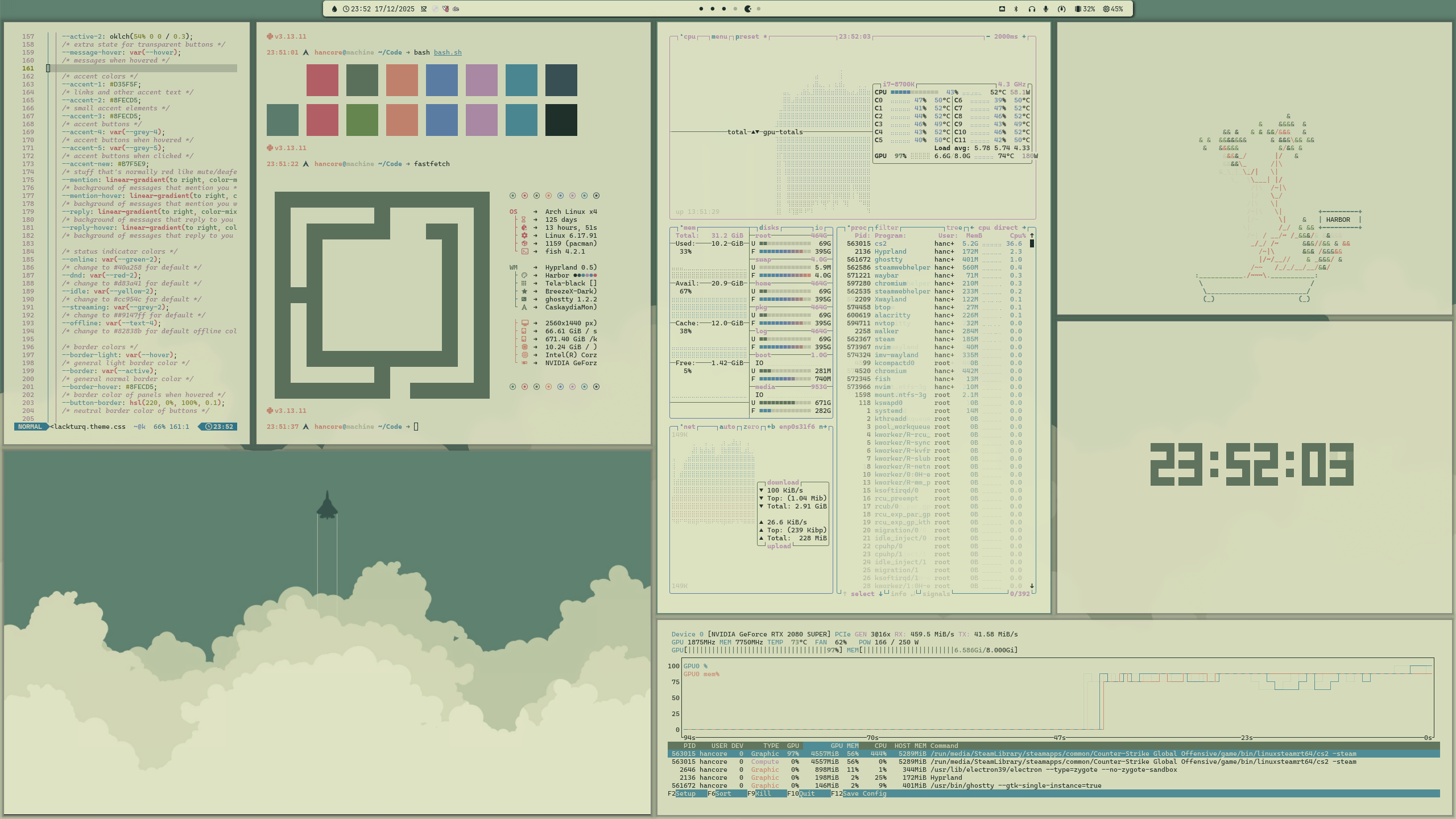This screenshot has width=1456, height=819.
Task: Click right arrow after cpu direct sorting
Action: (x=1024, y=227)
